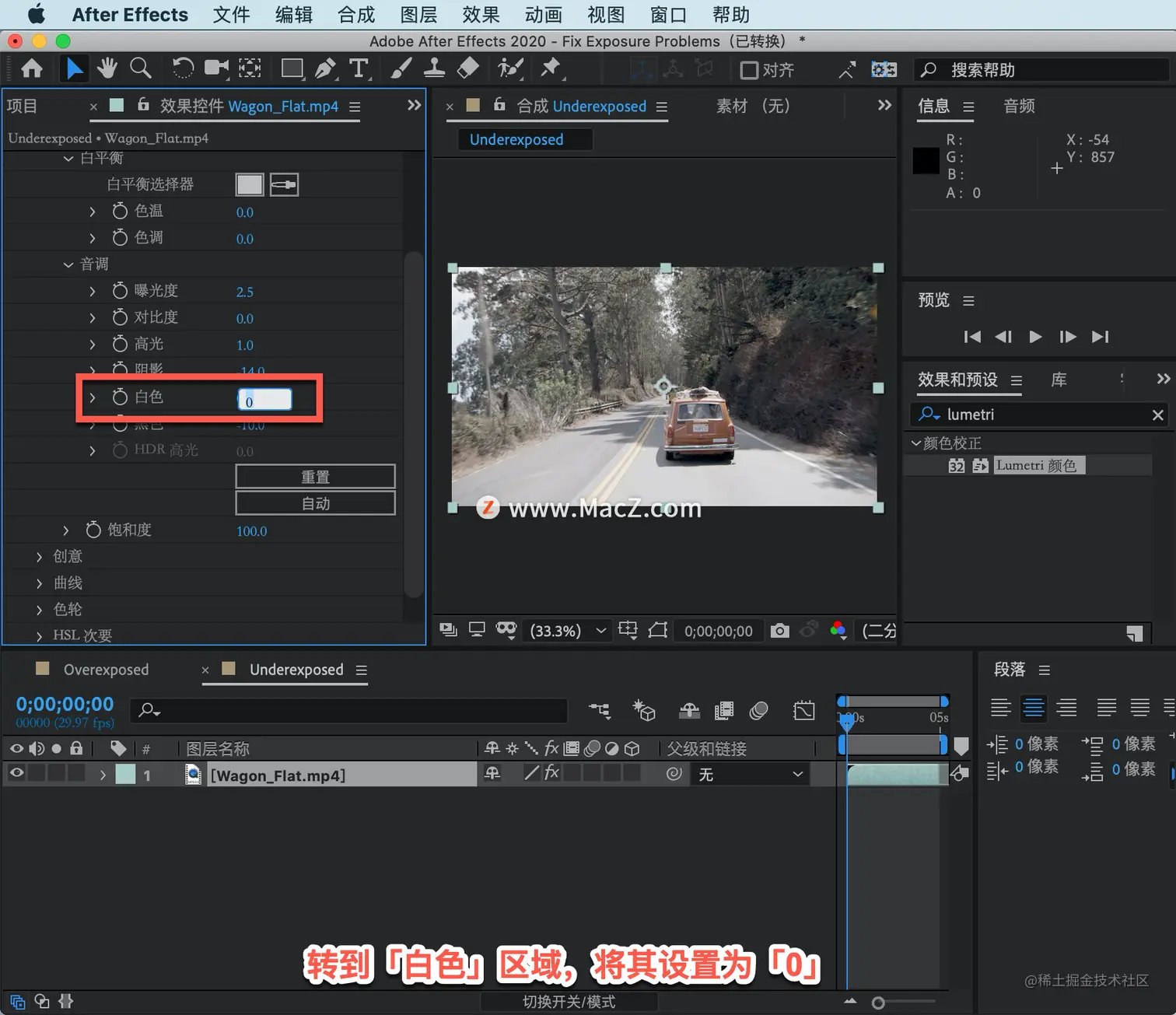Viewport: 1176px width, 1015px height.
Task: Select the Eraser tool
Action: coord(467,69)
